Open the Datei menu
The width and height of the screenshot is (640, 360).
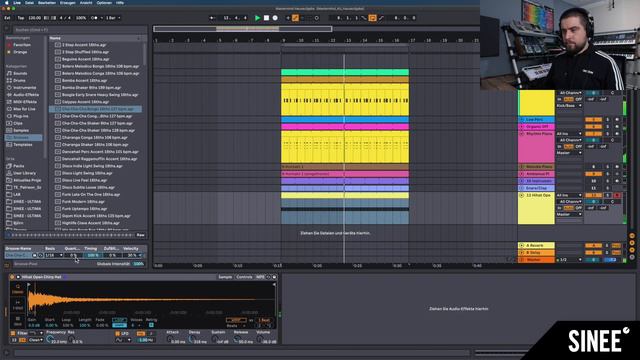[x=29, y=2]
